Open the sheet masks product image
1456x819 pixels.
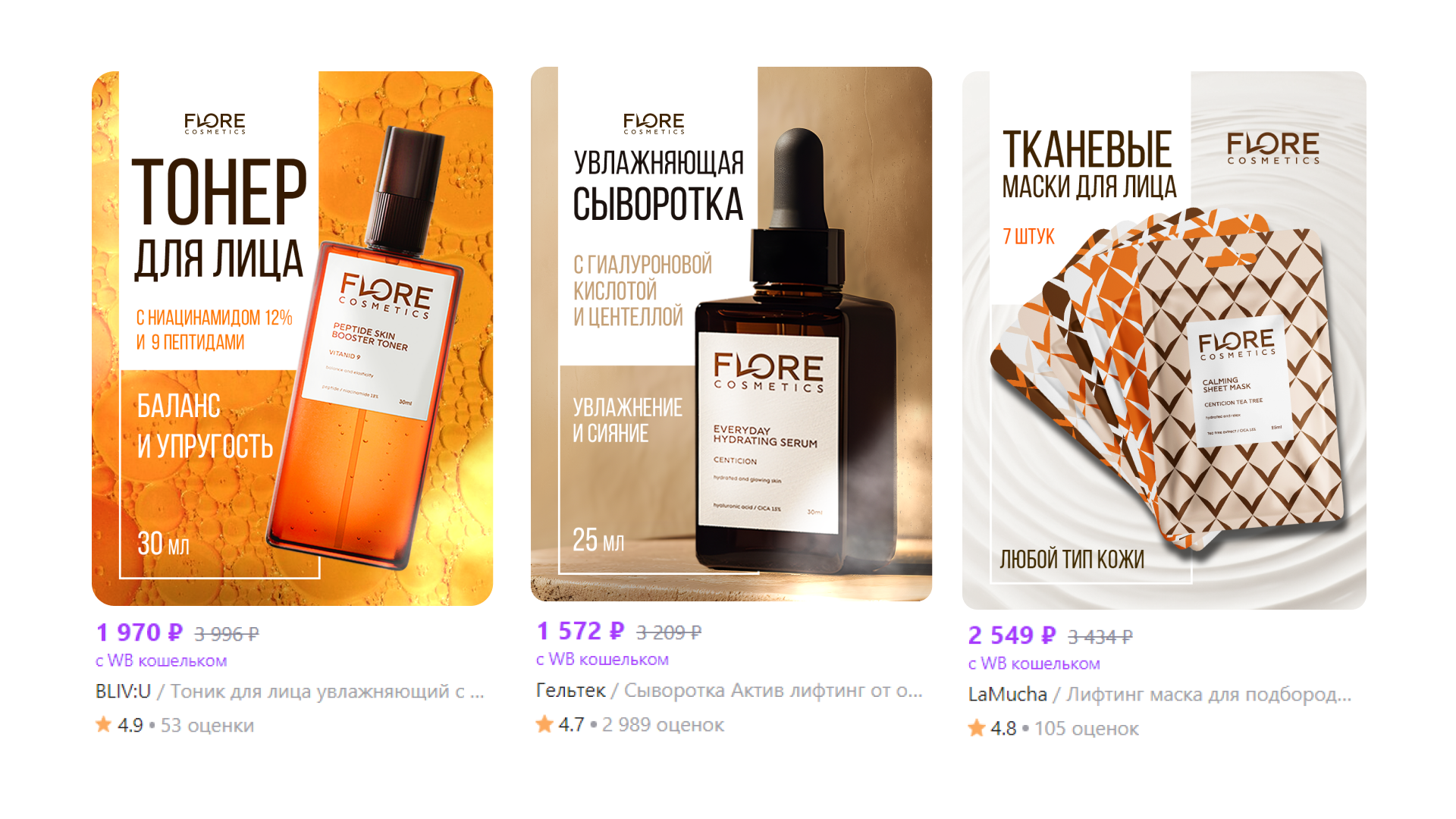point(1164,340)
